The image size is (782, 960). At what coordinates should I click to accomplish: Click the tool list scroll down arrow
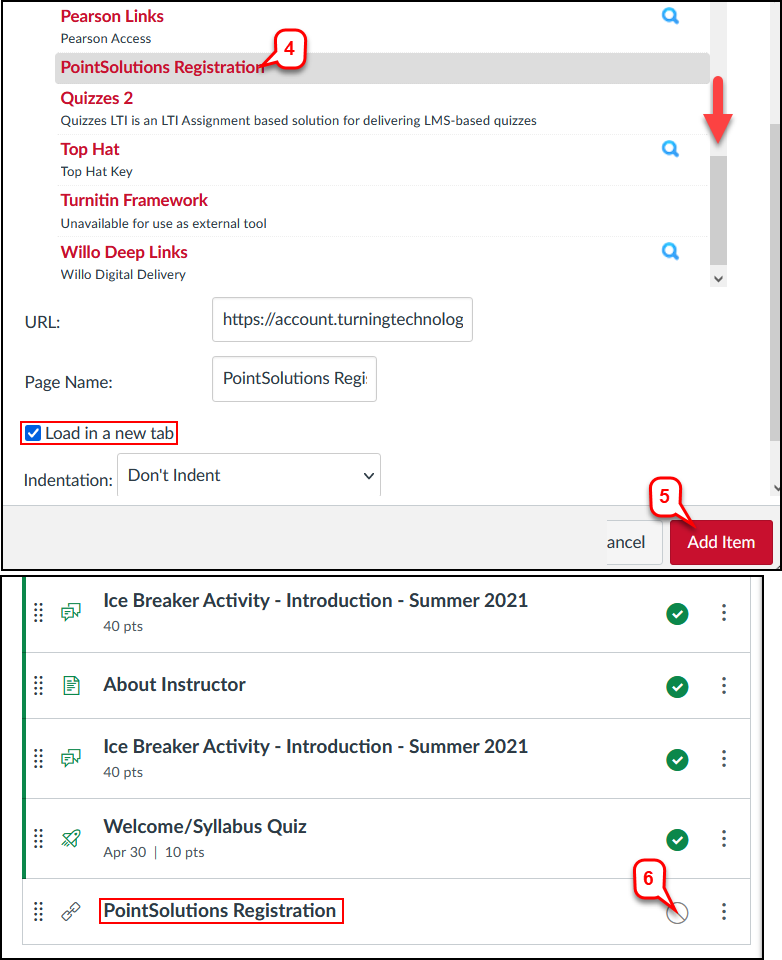[x=718, y=279]
